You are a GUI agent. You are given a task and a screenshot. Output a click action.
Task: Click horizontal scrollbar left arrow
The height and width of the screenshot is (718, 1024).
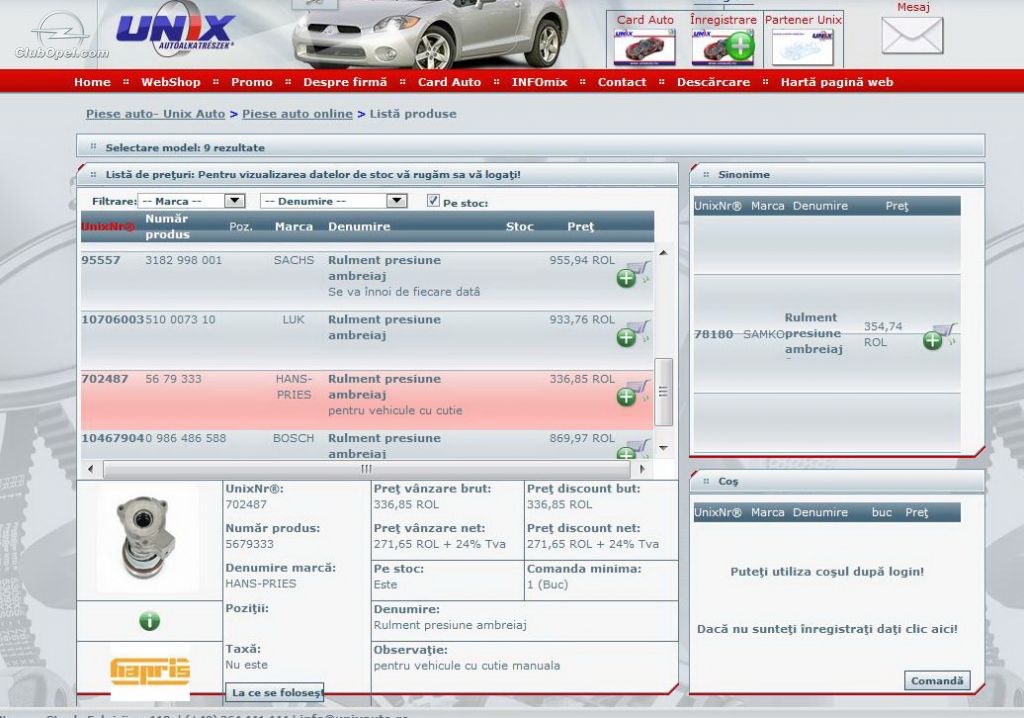pyautogui.click(x=90, y=468)
